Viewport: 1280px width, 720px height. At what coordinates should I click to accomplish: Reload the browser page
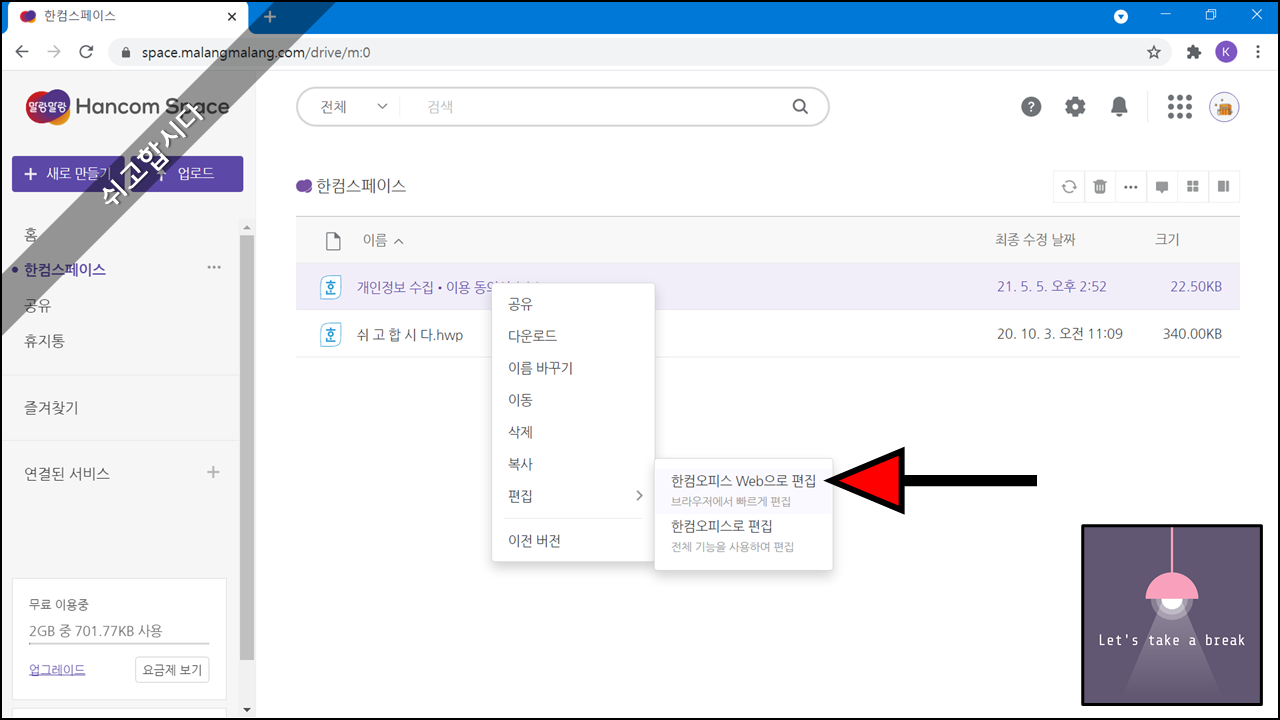pyautogui.click(x=86, y=52)
